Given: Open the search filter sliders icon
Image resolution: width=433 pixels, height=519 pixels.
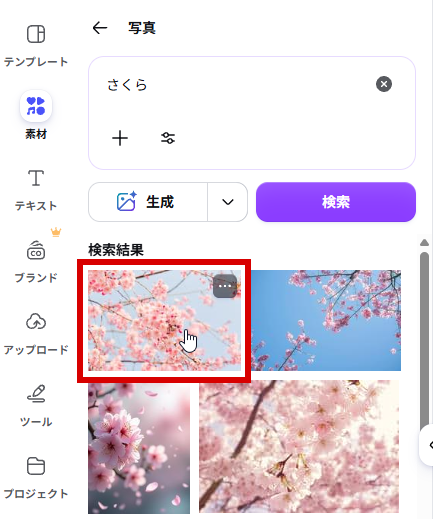Looking at the screenshot, I should (x=168, y=138).
